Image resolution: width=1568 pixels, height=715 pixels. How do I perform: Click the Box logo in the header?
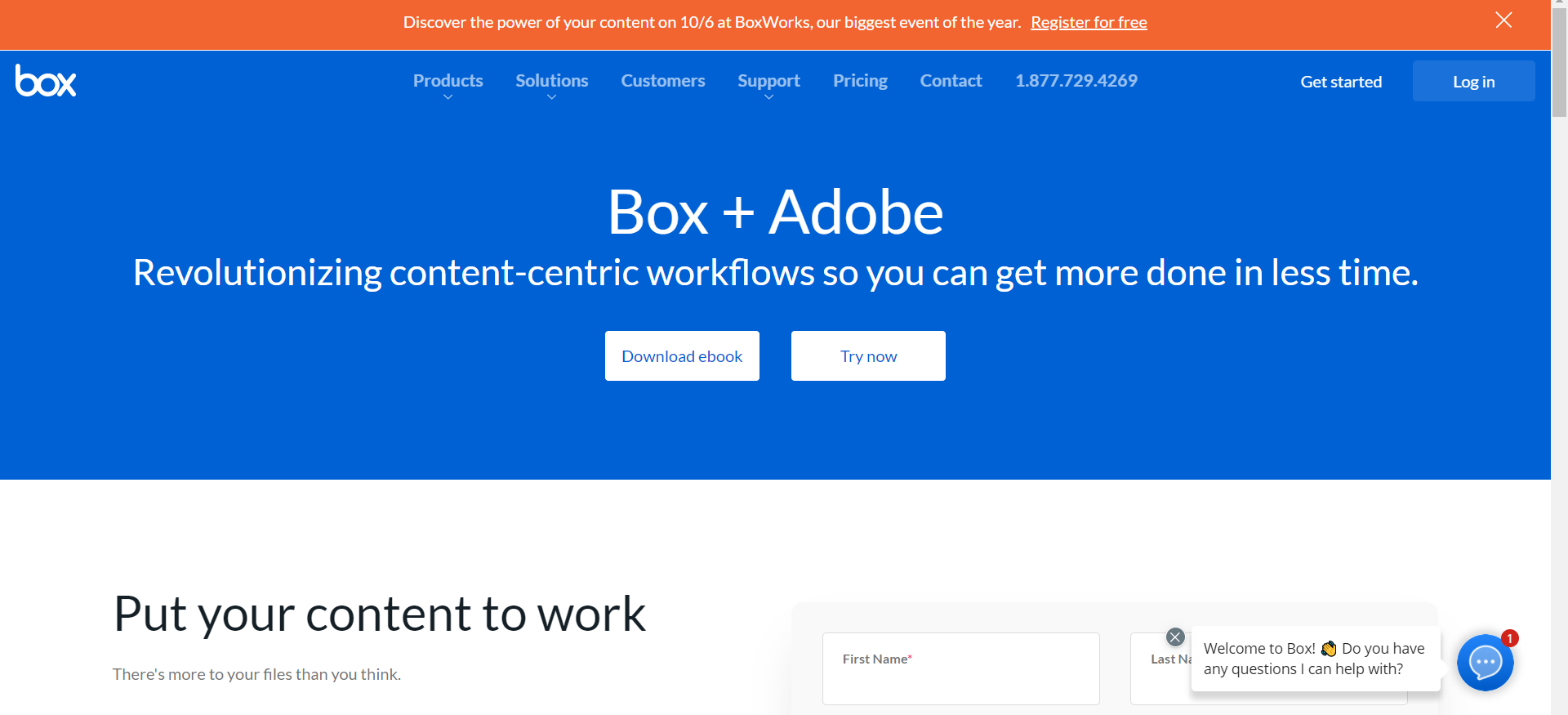tap(46, 80)
